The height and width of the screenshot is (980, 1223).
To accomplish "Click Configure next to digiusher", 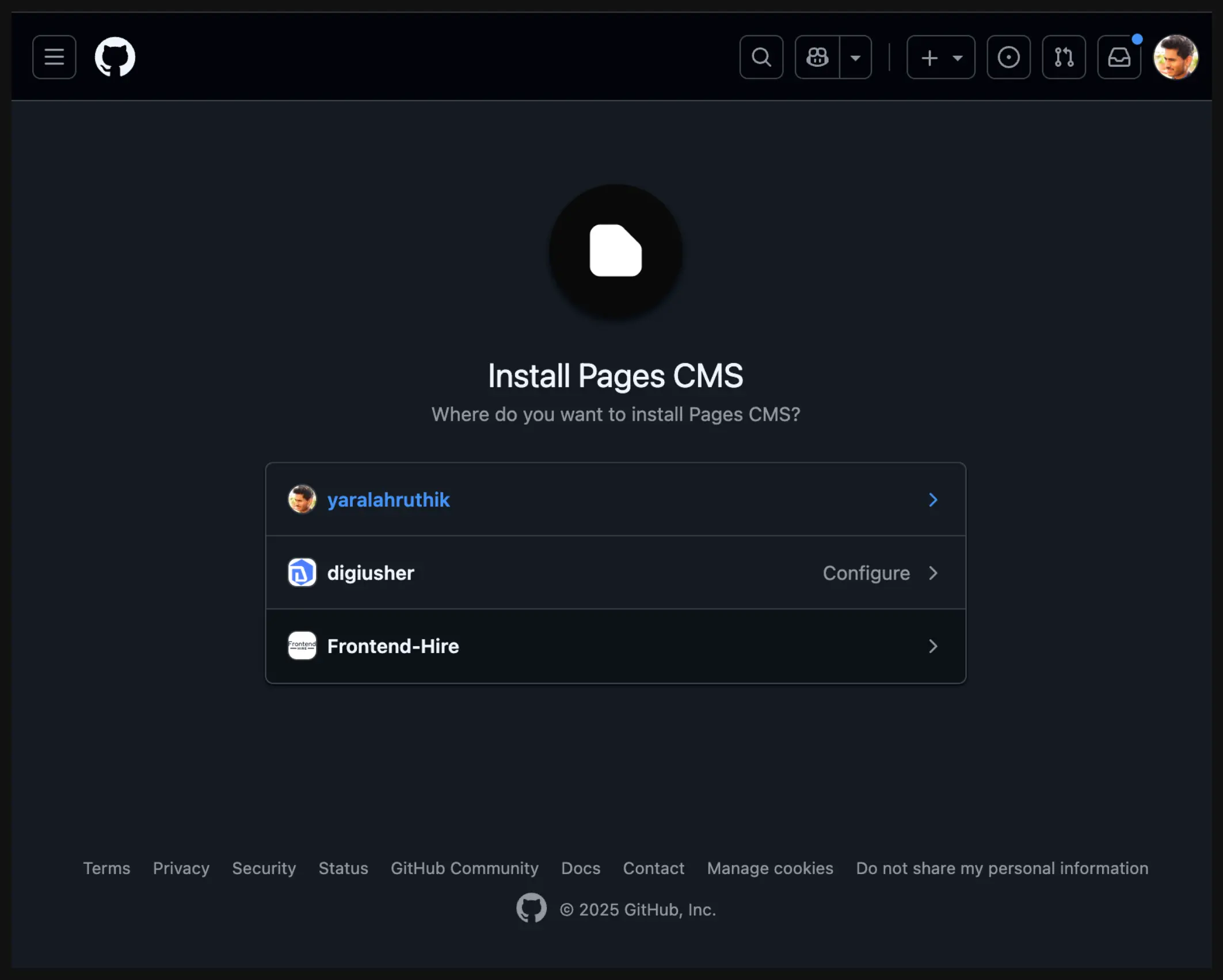I will [x=866, y=573].
